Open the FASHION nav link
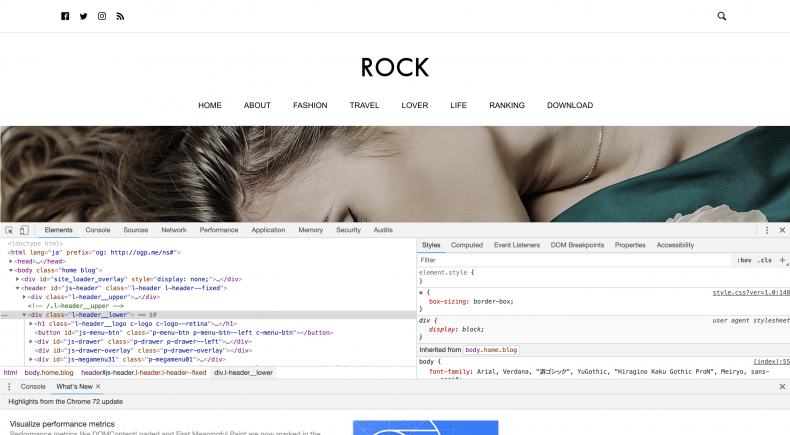The image size is (790, 435). [310, 105]
